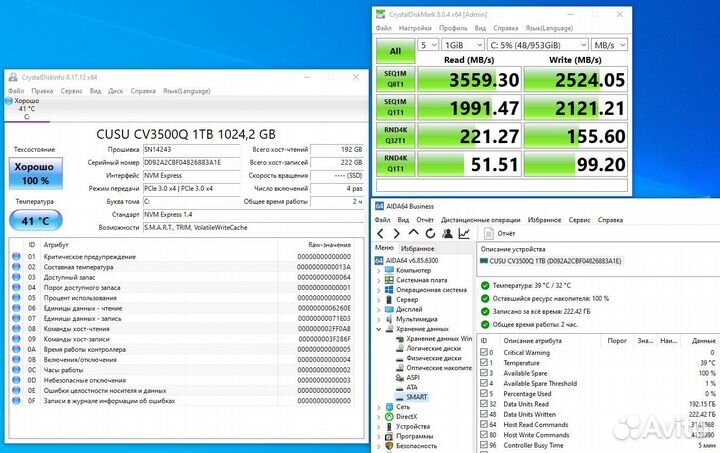Viewport: 720px width, 453px height.
Task: Toggle Host Read Commands checkbox
Action: (x=484, y=425)
